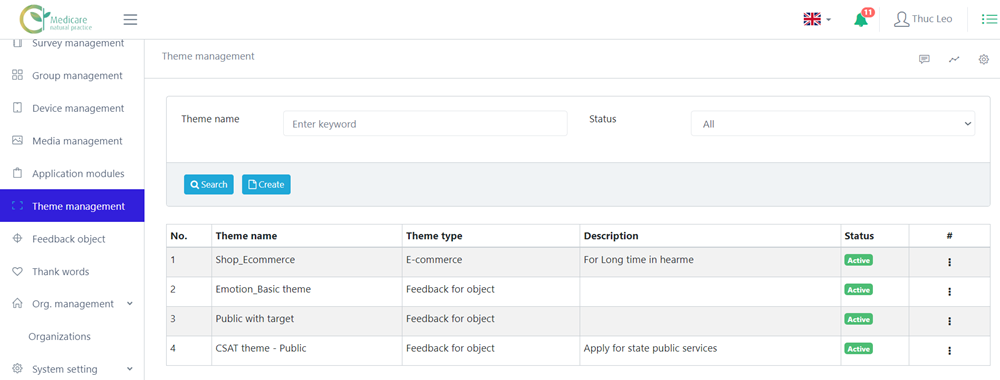Open Organizations submenu item
Viewport: 1000px width, 380px height.
point(59,337)
